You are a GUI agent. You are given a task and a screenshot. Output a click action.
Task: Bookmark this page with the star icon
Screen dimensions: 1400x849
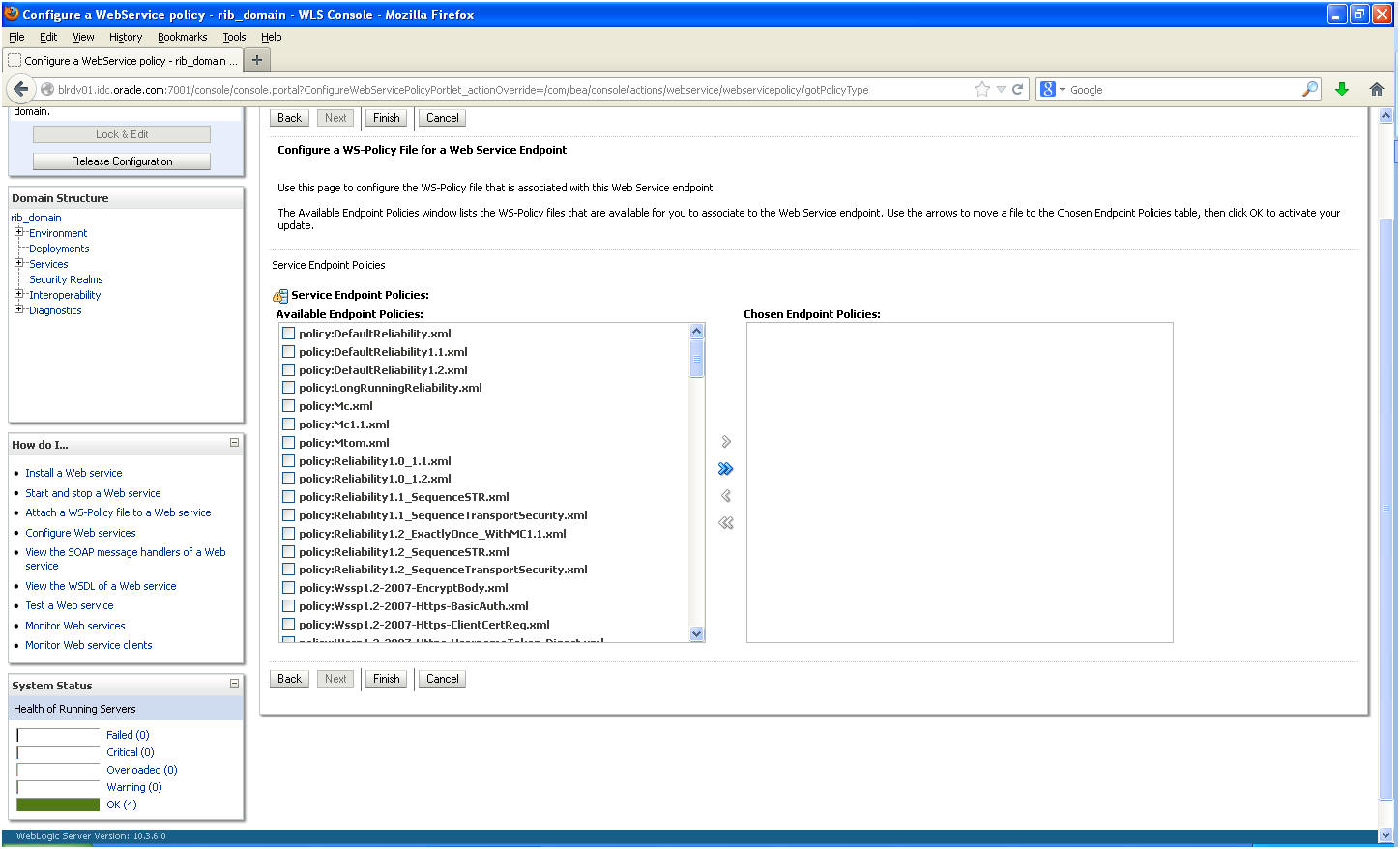tap(982, 89)
